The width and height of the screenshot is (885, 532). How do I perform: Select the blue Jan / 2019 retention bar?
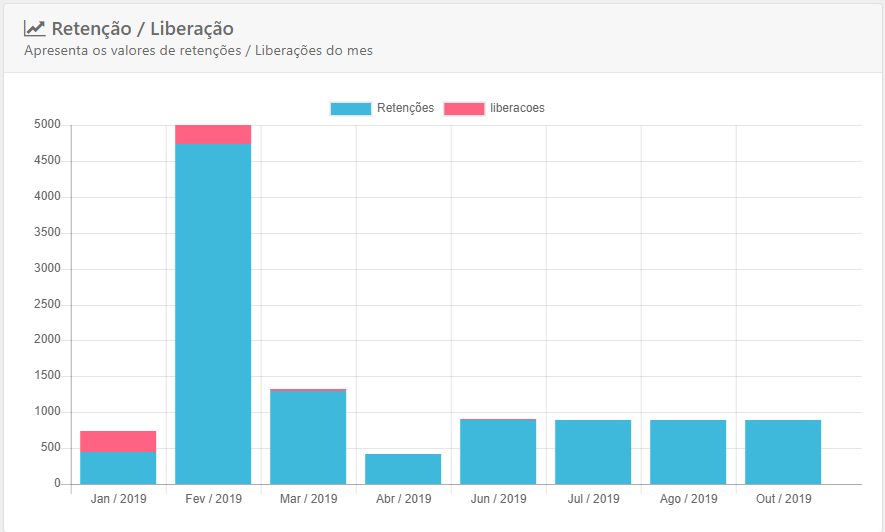click(118, 468)
